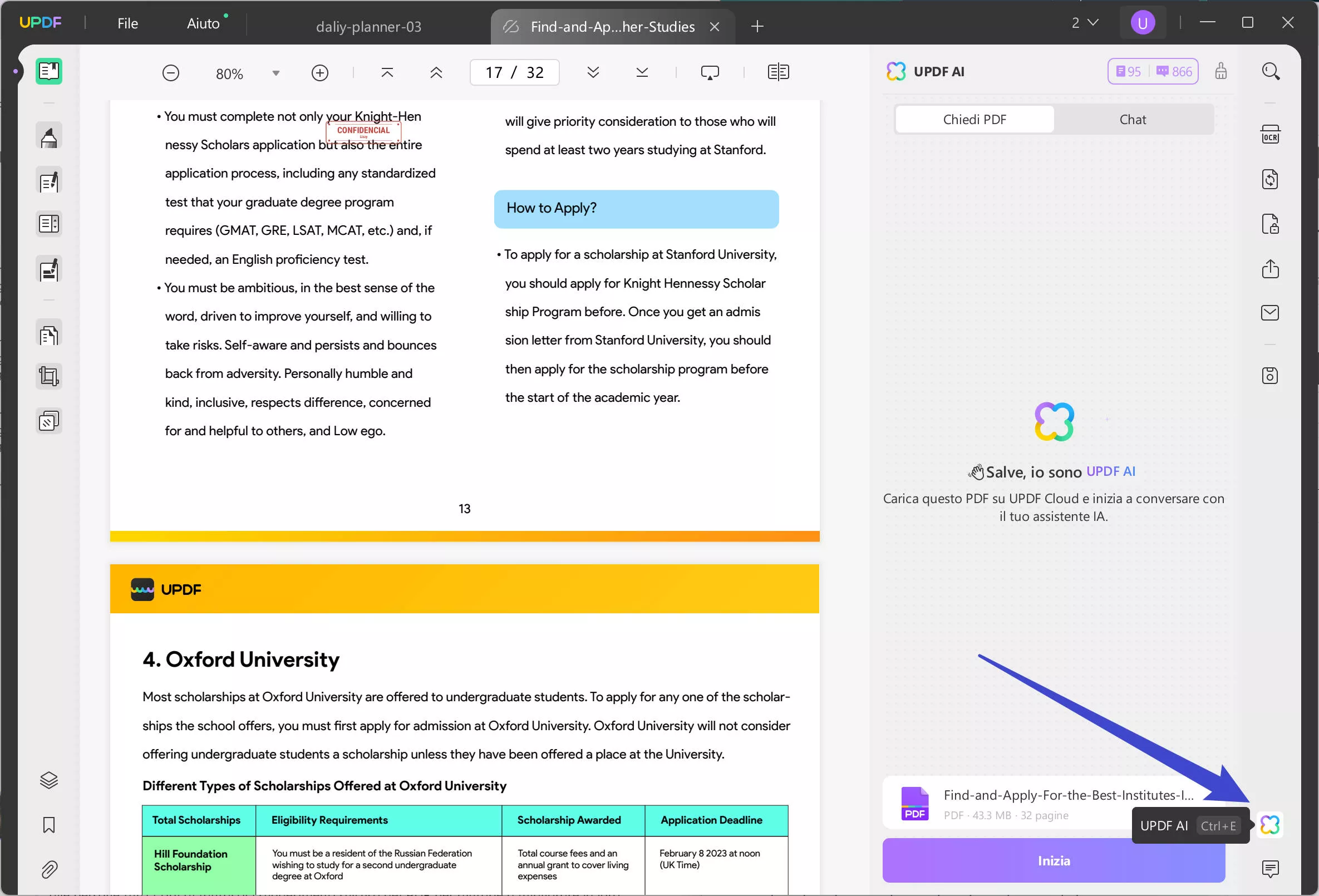Viewport: 1319px width, 896px height.
Task: Click the Total Scholarships table header
Action: (x=199, y=820)
